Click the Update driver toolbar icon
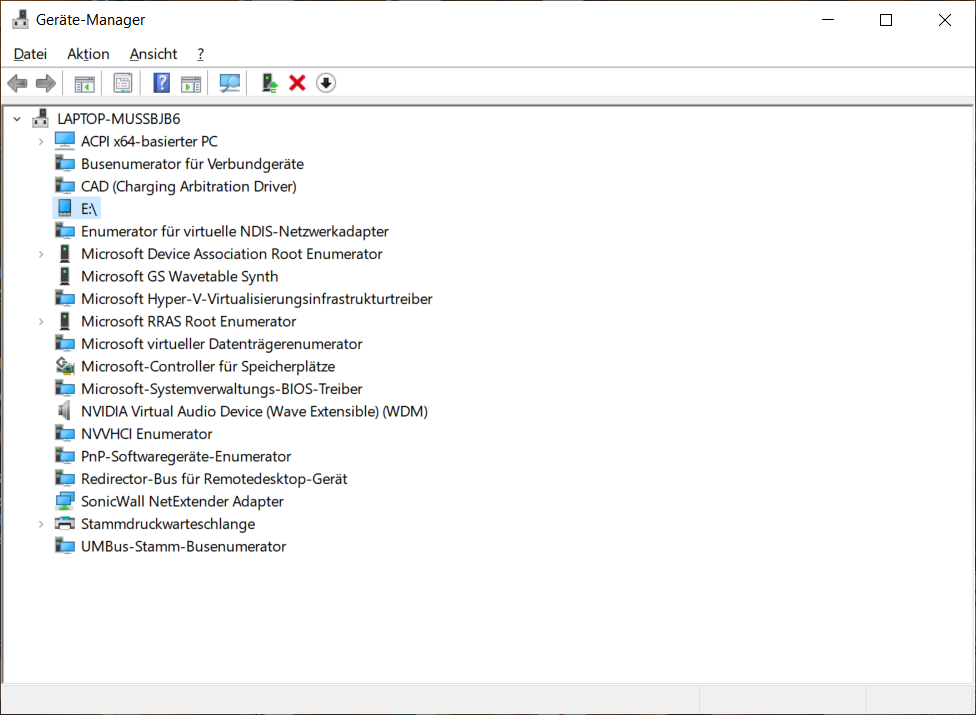This screenshot has width=976, height=715. click(x=269, y=83)
